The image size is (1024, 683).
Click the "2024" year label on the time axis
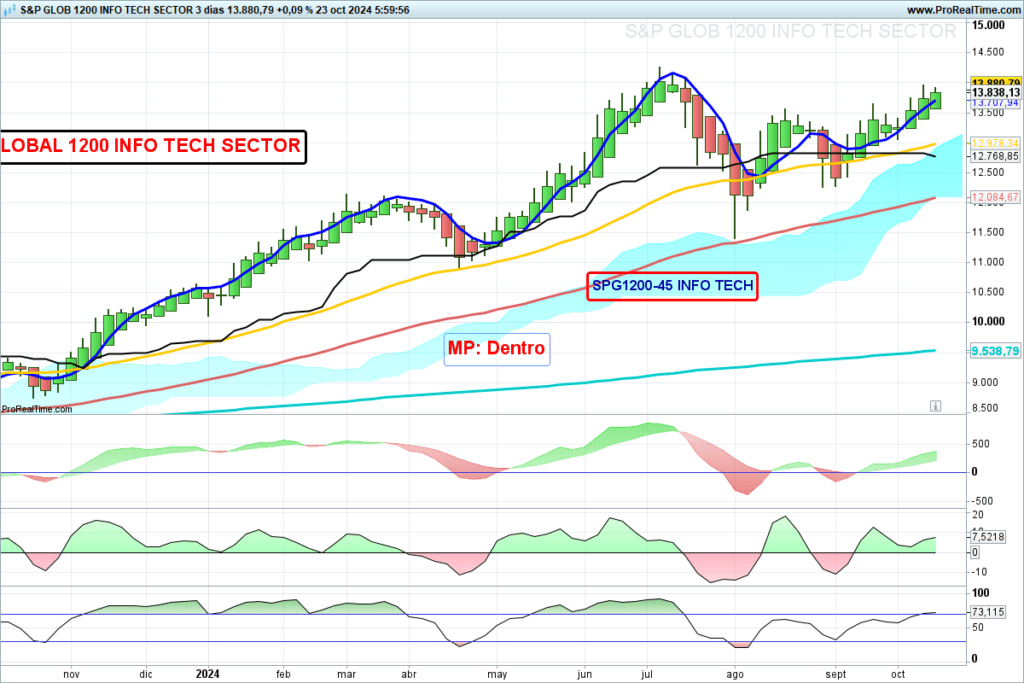point(208,674)
